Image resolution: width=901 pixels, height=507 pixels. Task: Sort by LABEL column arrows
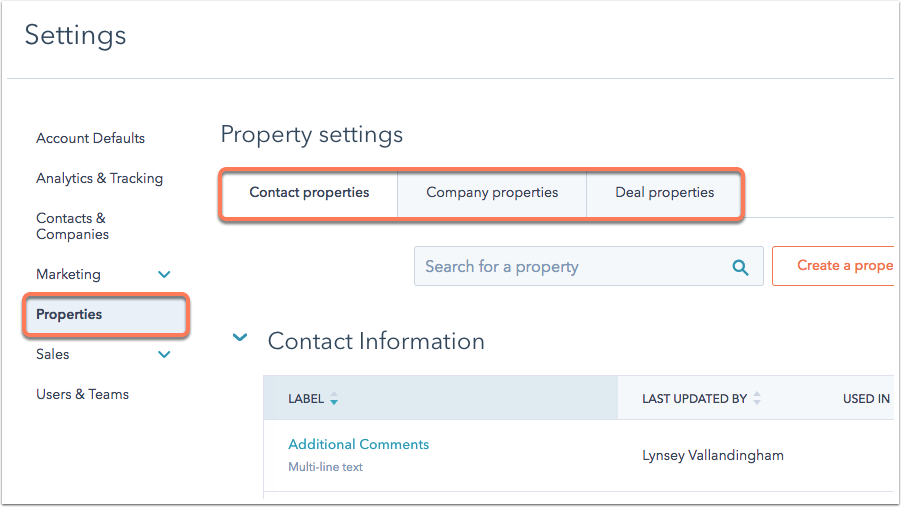coord(334,399)
